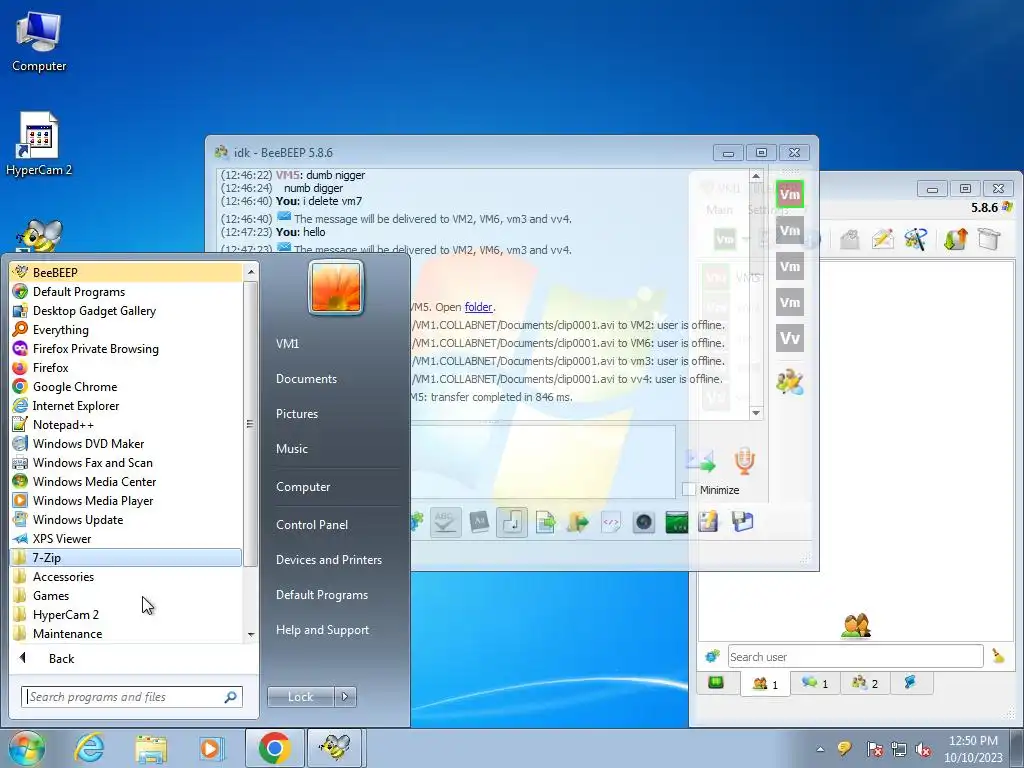Click the Lock button
Image resolution: width=1024 pixels, height=768 pixels.
tap(300, 697)
